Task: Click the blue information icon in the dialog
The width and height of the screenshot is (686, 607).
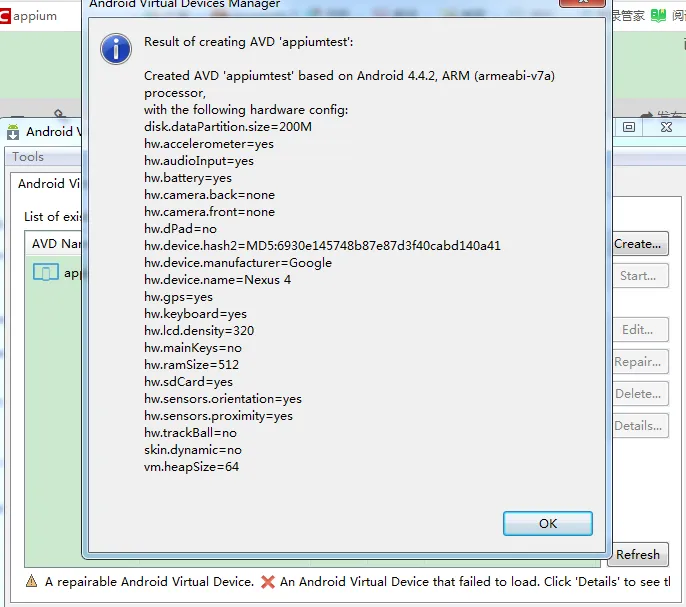Action: coord(116,49)
